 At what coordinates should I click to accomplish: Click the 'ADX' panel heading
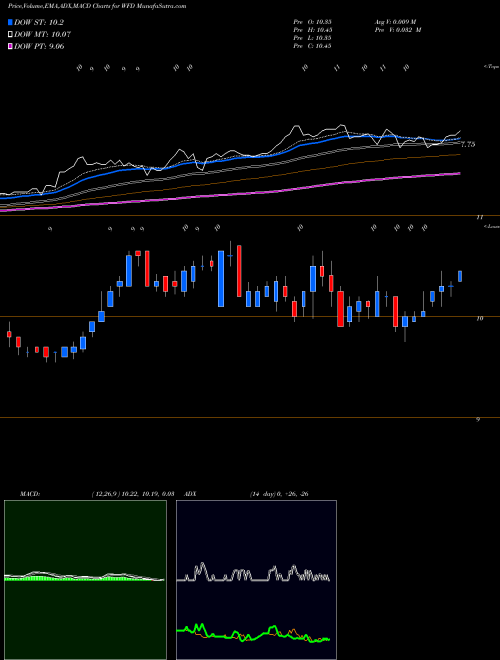point(191,494)
